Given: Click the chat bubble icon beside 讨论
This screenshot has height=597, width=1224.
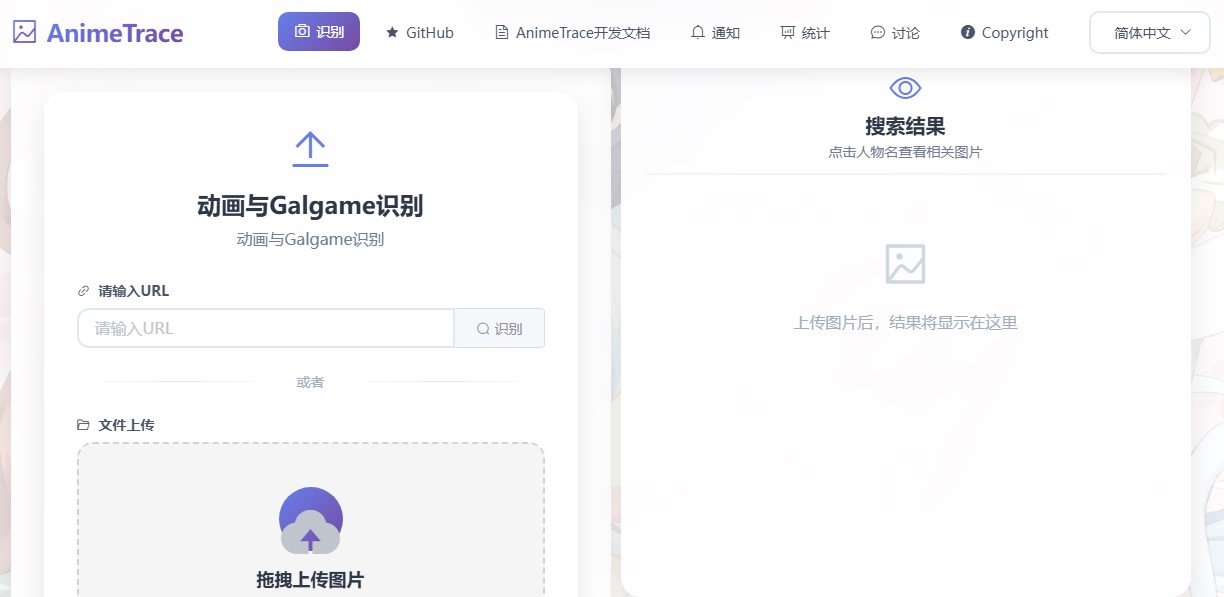Looking at the screenshot, I should [x=878, y=33].
